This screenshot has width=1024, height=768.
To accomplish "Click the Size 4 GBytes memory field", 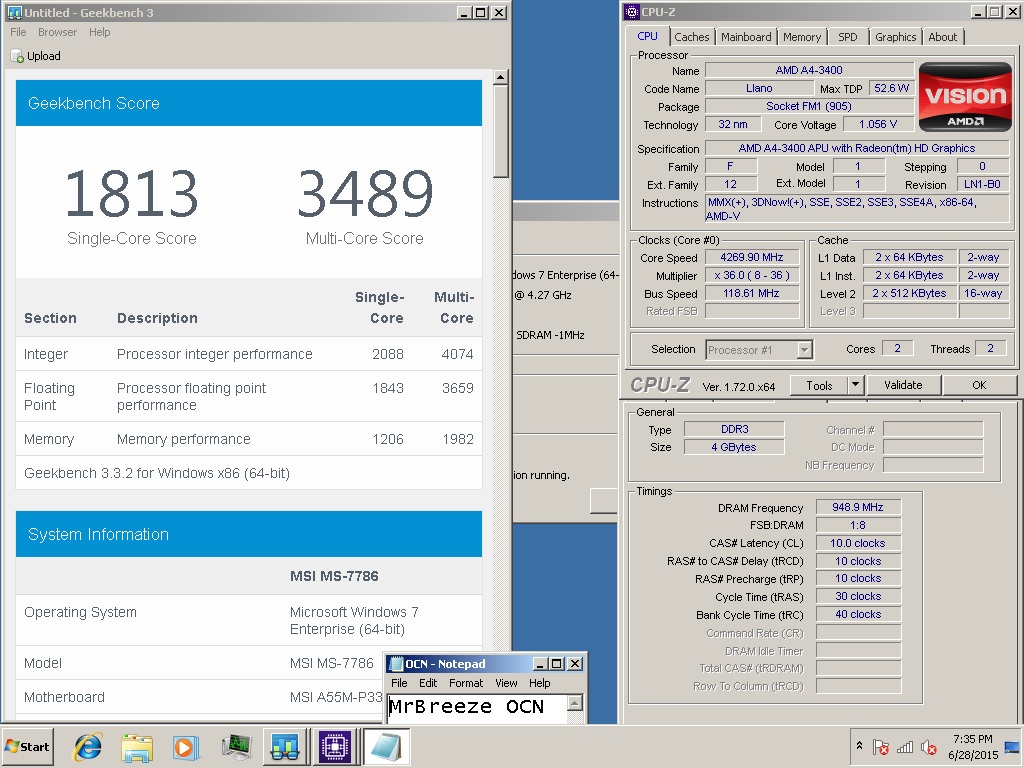I will coord(734,447).
